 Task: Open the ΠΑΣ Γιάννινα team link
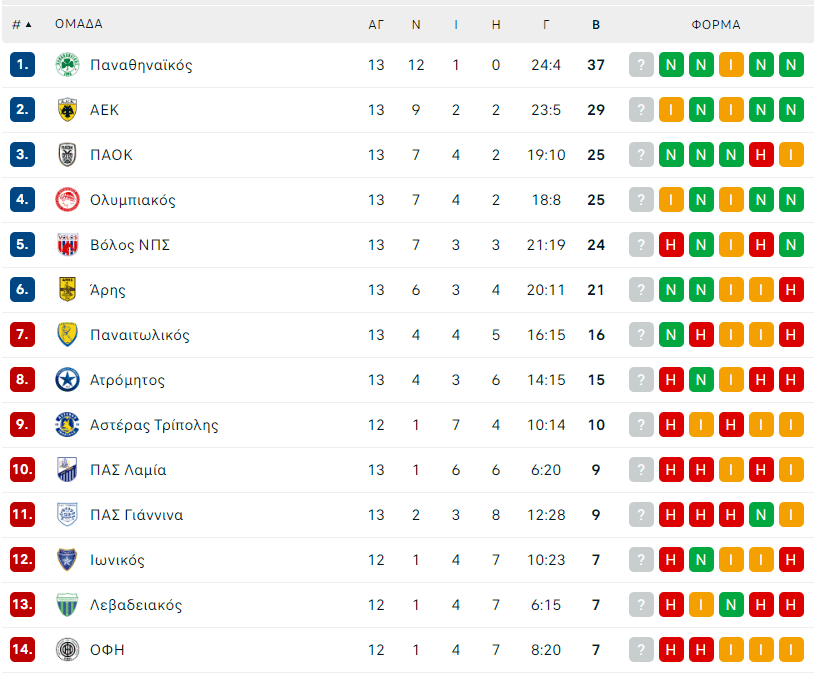tap(136, 515)
